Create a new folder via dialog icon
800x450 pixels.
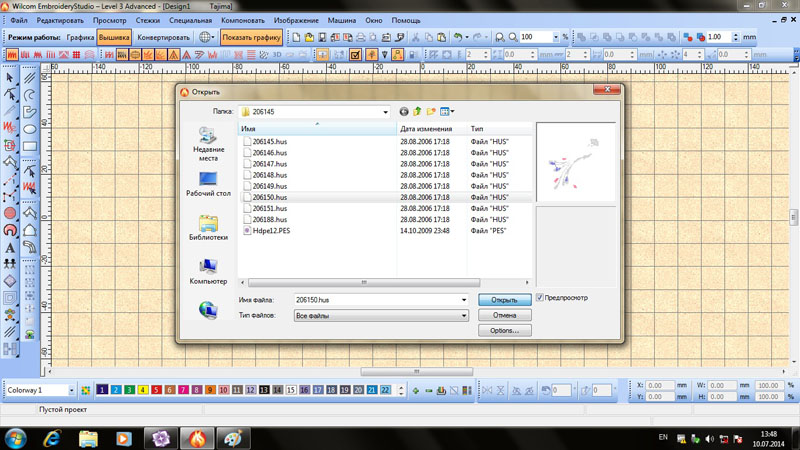pyautogui.click(x=432, y=112)
